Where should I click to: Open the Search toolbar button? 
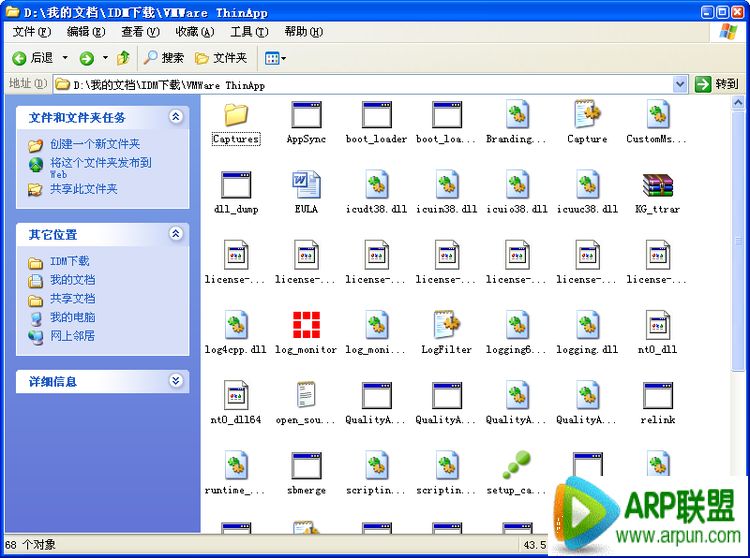(x=164, y=58)
